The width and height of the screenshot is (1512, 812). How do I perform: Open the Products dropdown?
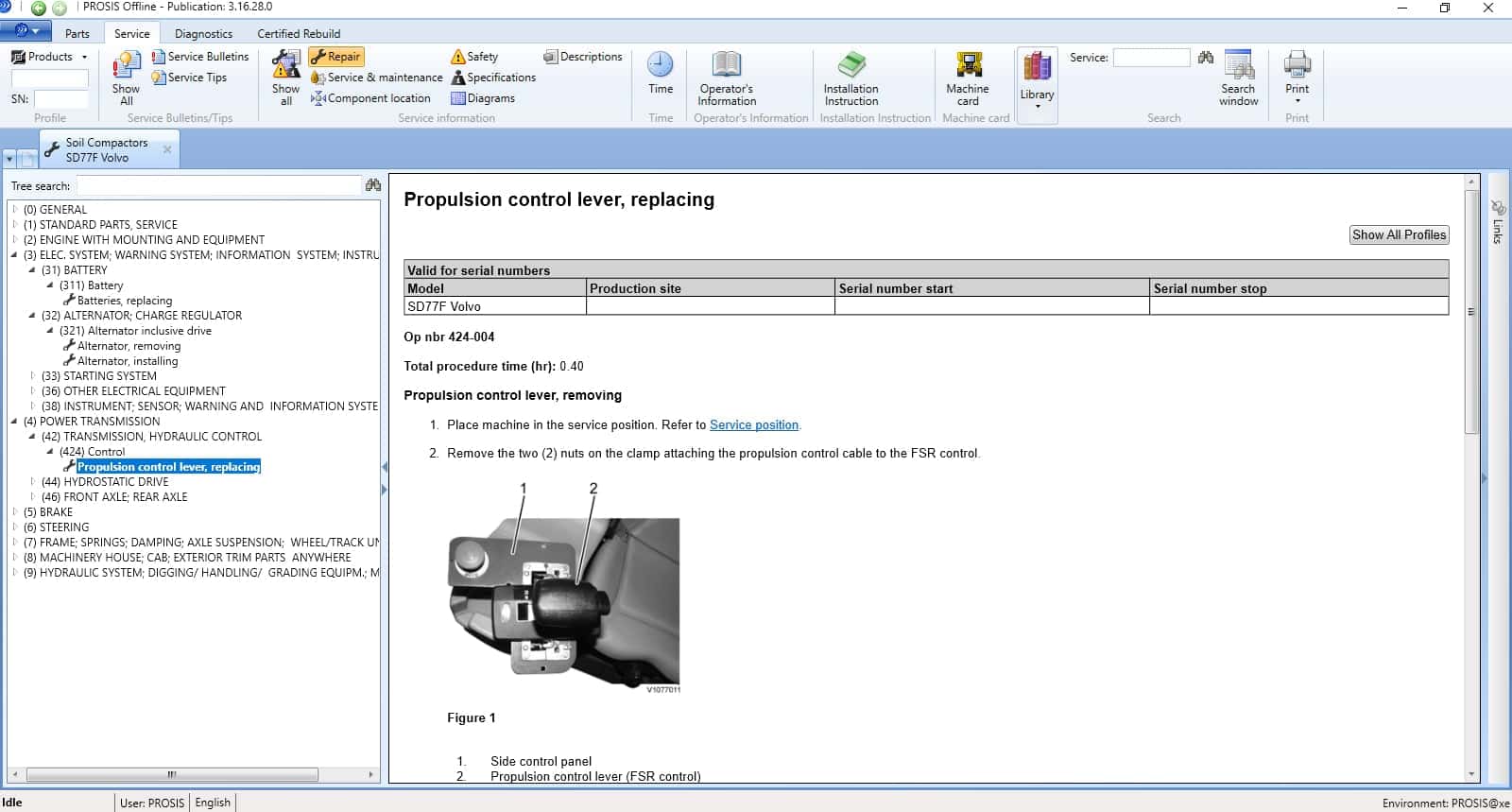click(x=49, y=57)
